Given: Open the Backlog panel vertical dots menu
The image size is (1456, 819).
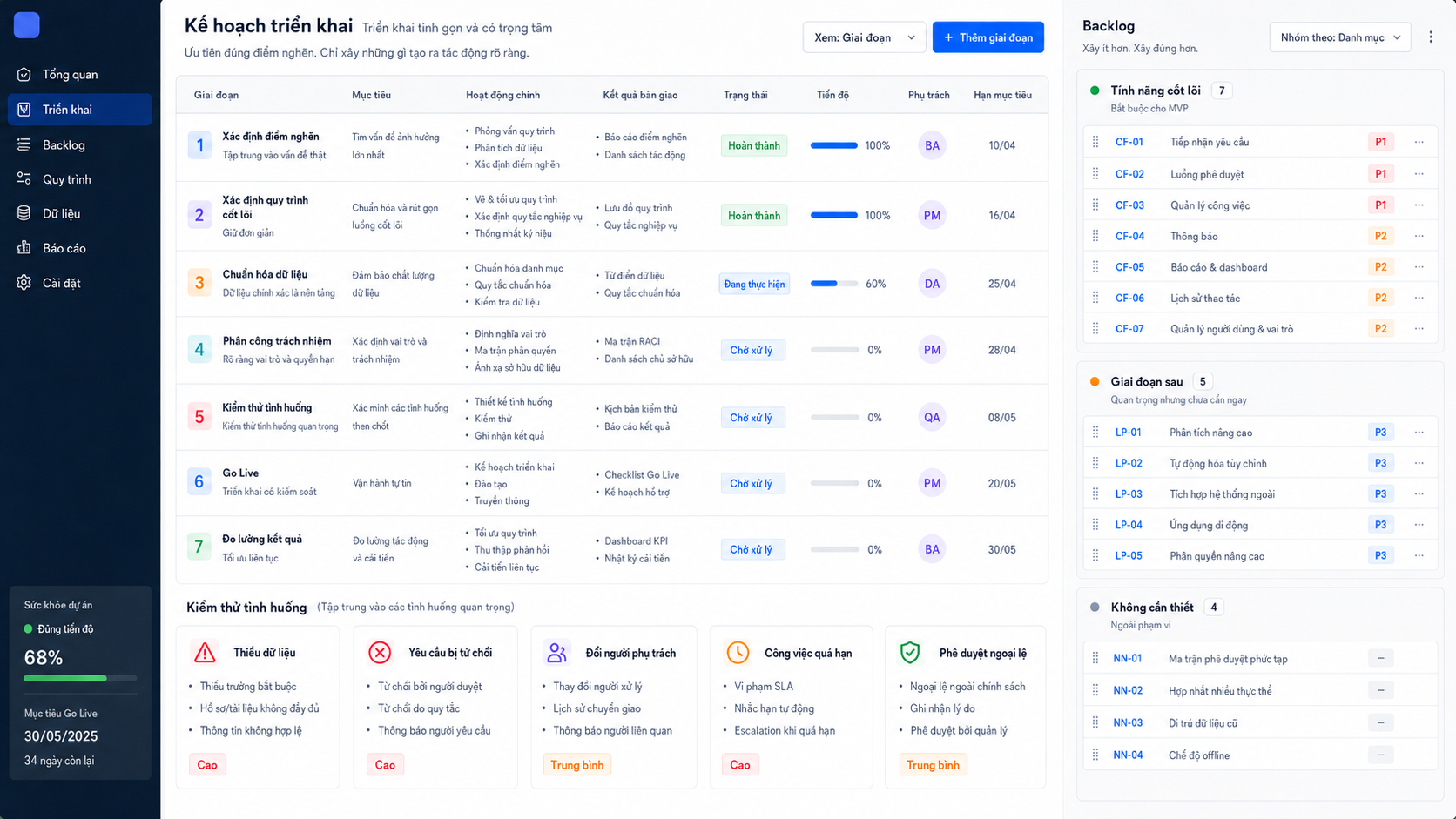Looking at the screenshot, I should point(1431,37).
